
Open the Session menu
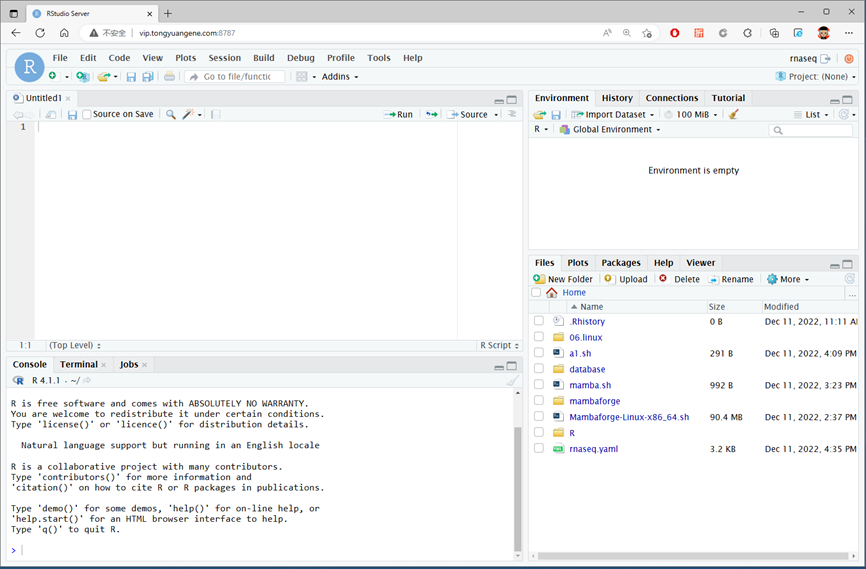click(224, 58)
